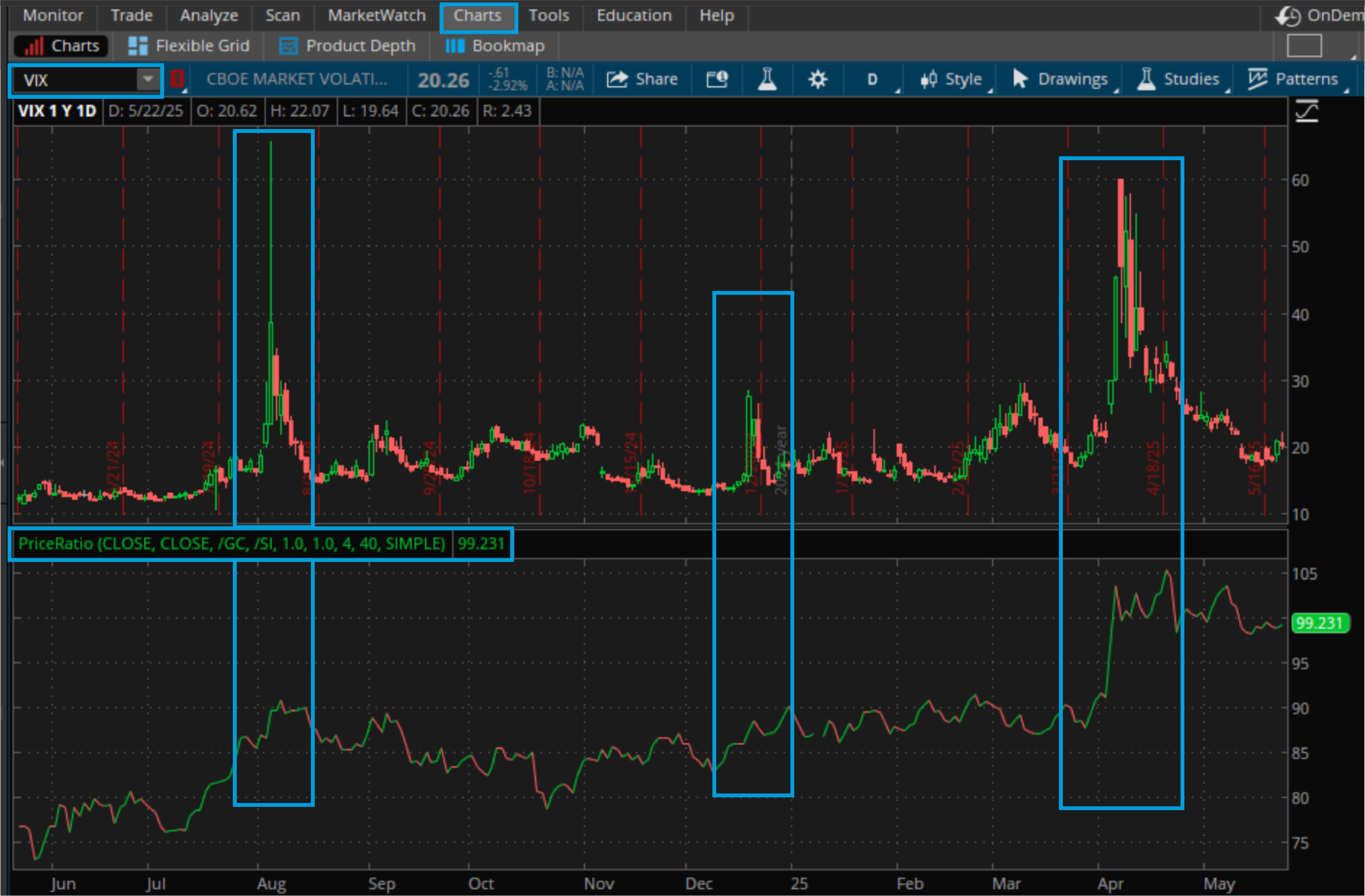Open the Tools tab
This screenshot has height=896, width=1365.
pyautogui.click(x=549, y=15)
